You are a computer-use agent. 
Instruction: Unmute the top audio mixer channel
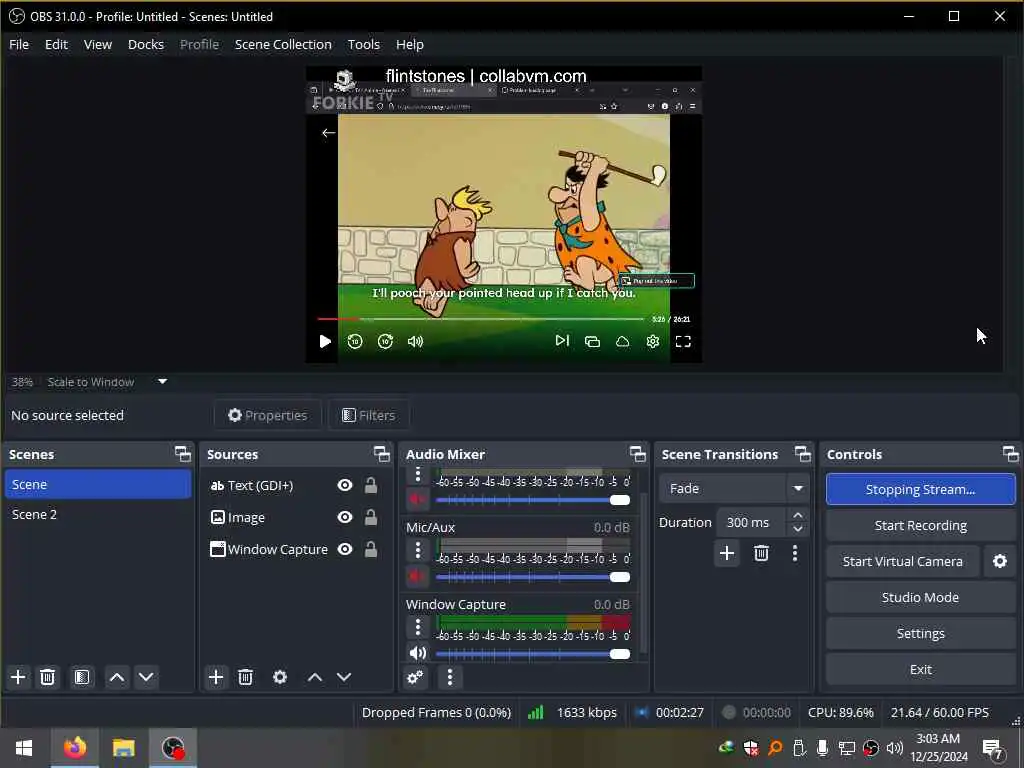coord(417,500)
